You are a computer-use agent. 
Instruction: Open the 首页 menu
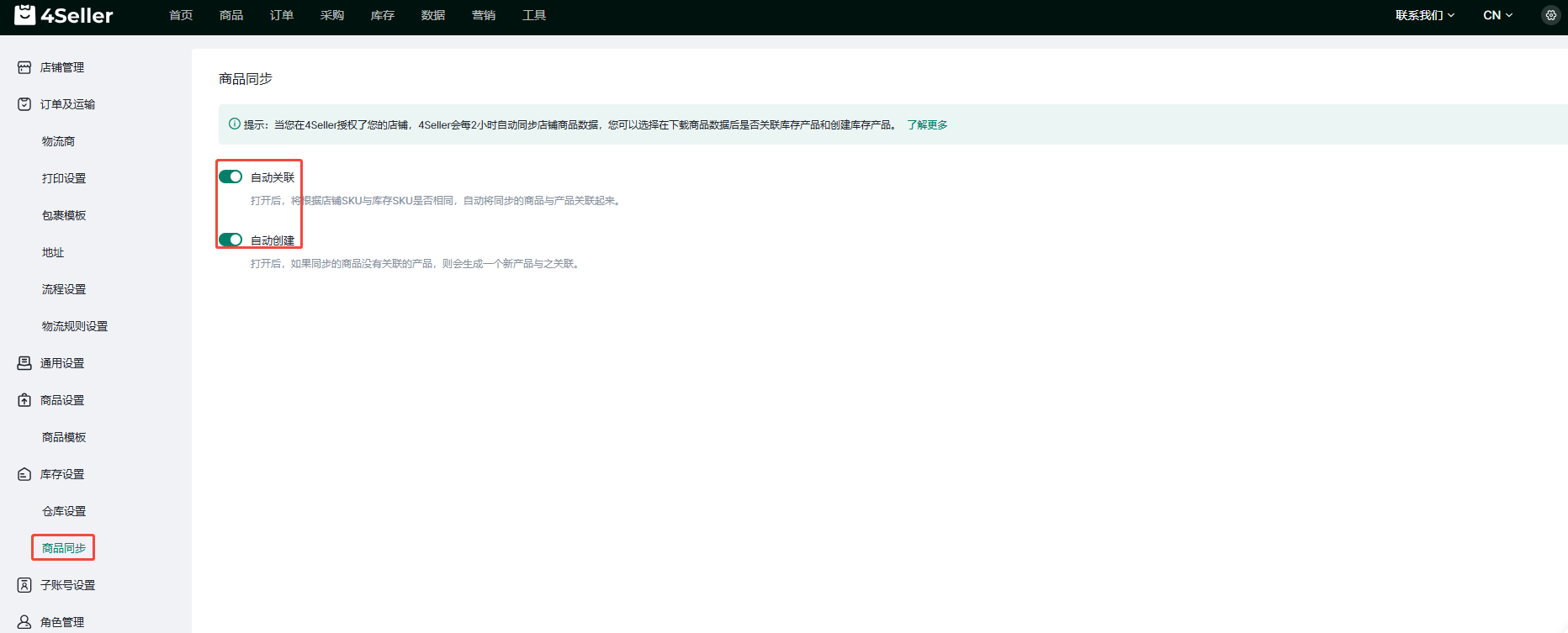pyautogui.click(x=181, y=15)
